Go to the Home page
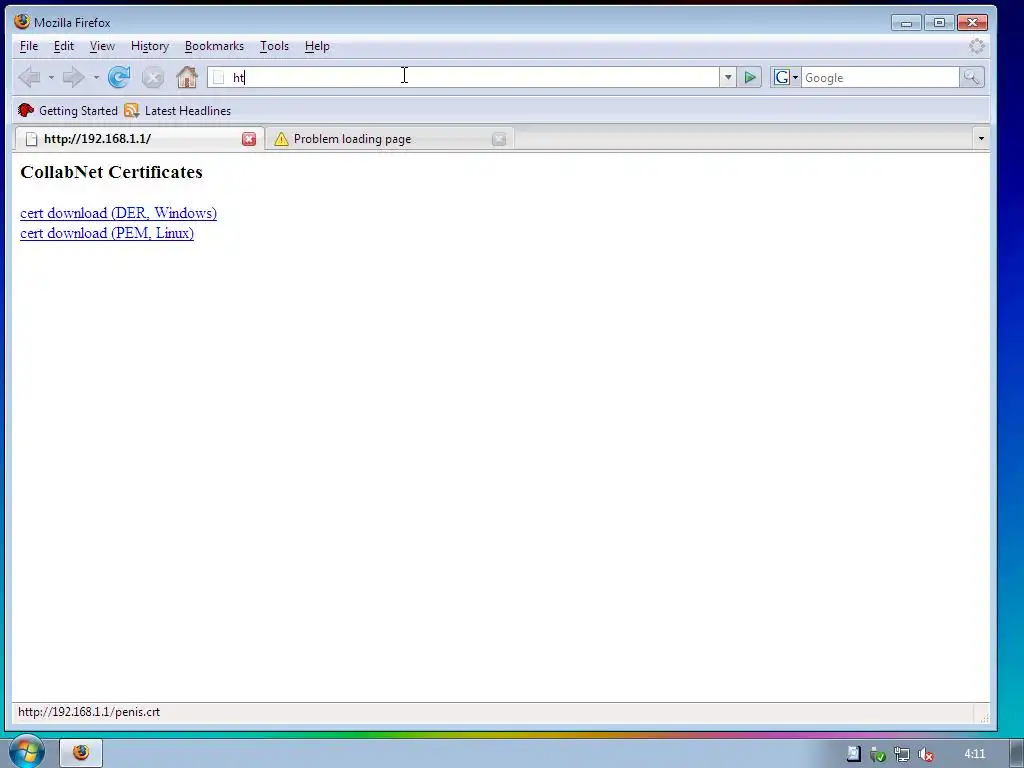The image size is (1024, 768). [187, 78]
